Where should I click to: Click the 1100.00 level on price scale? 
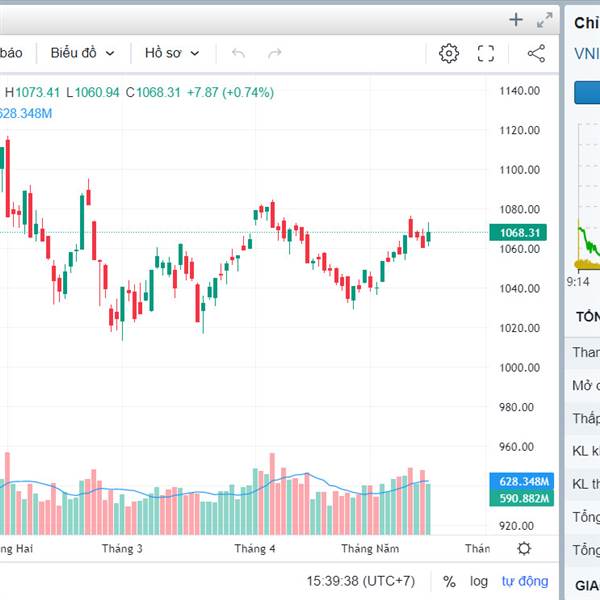pos(520,170)
